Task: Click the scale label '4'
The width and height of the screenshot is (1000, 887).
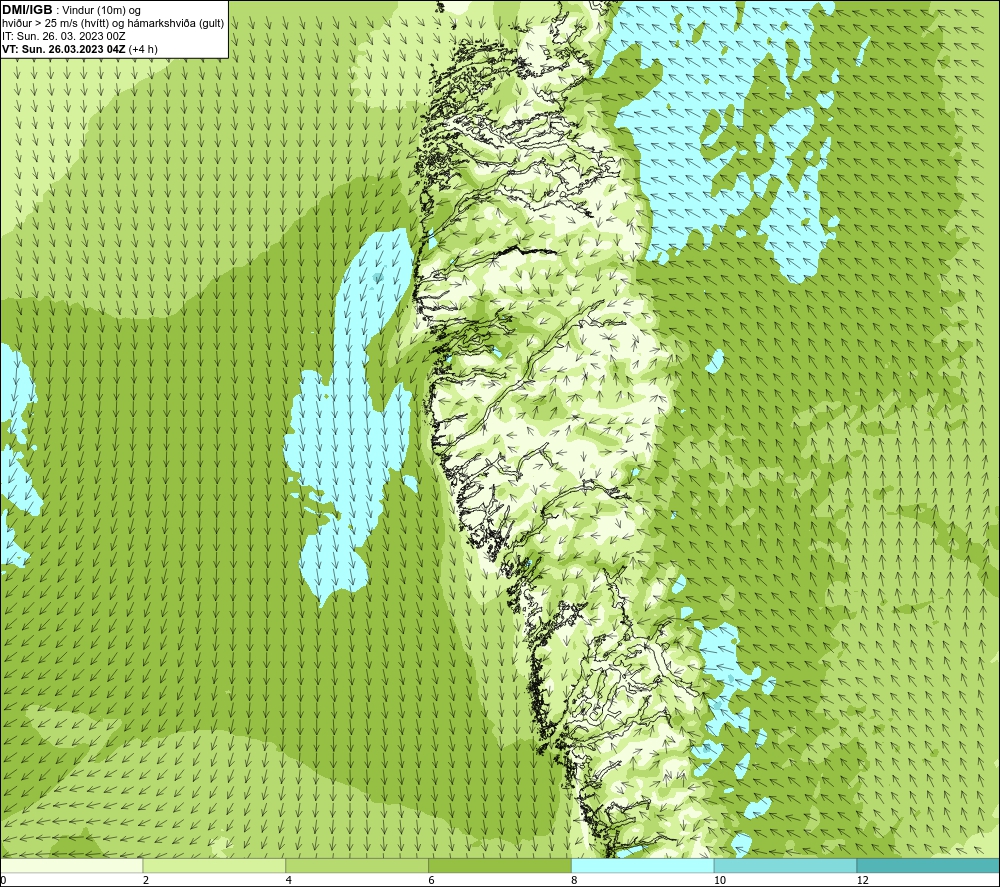Action: (289, 880)
